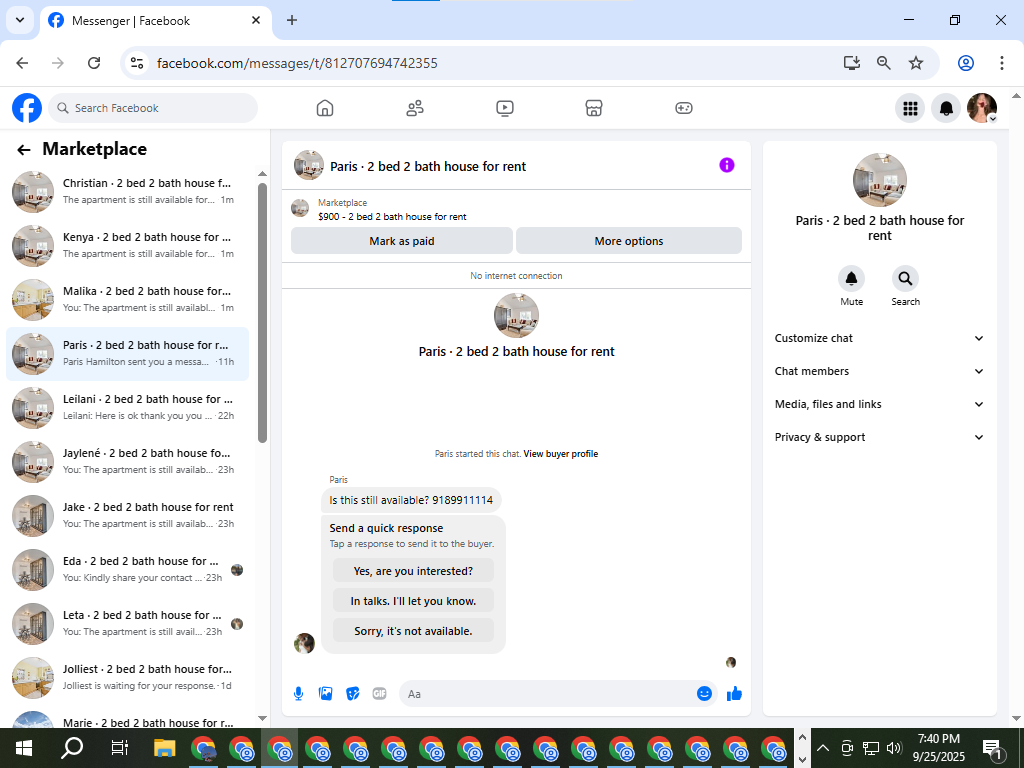
Task: Open the emoji picker in message box
Action: point(704,694)
